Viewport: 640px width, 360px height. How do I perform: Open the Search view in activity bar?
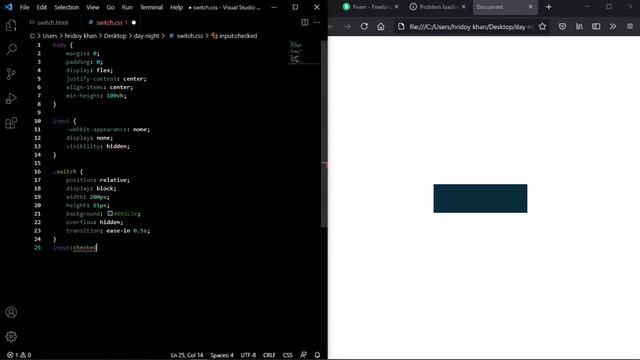pos(11,50)
